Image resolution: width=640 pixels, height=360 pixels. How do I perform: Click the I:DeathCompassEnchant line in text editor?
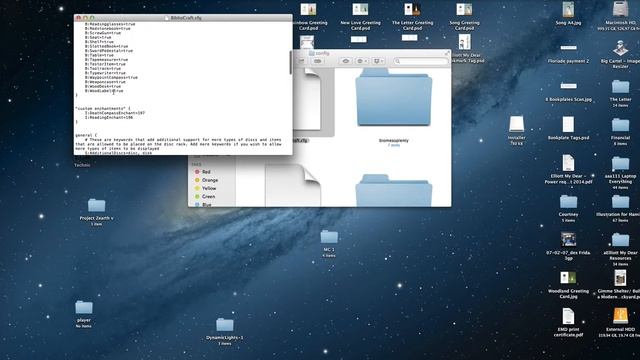[x=115, y=113]
